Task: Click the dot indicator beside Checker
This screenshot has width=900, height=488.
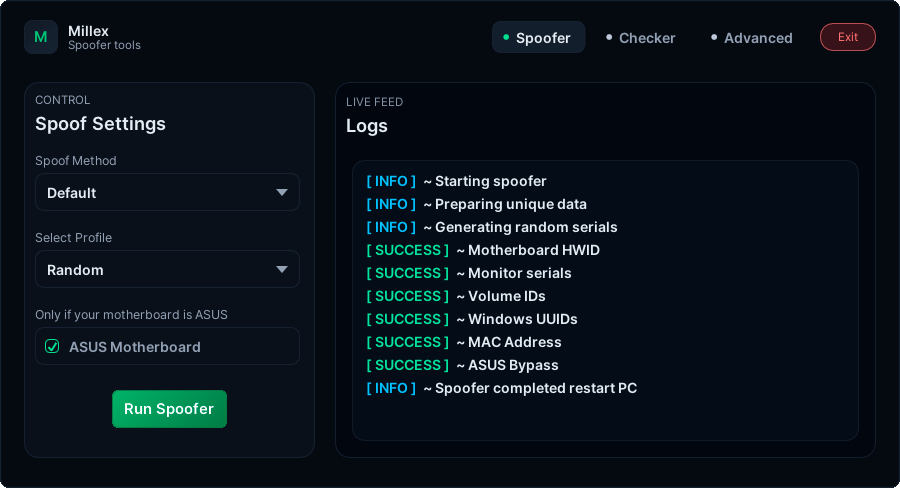Action: click(x=609, y=38)
